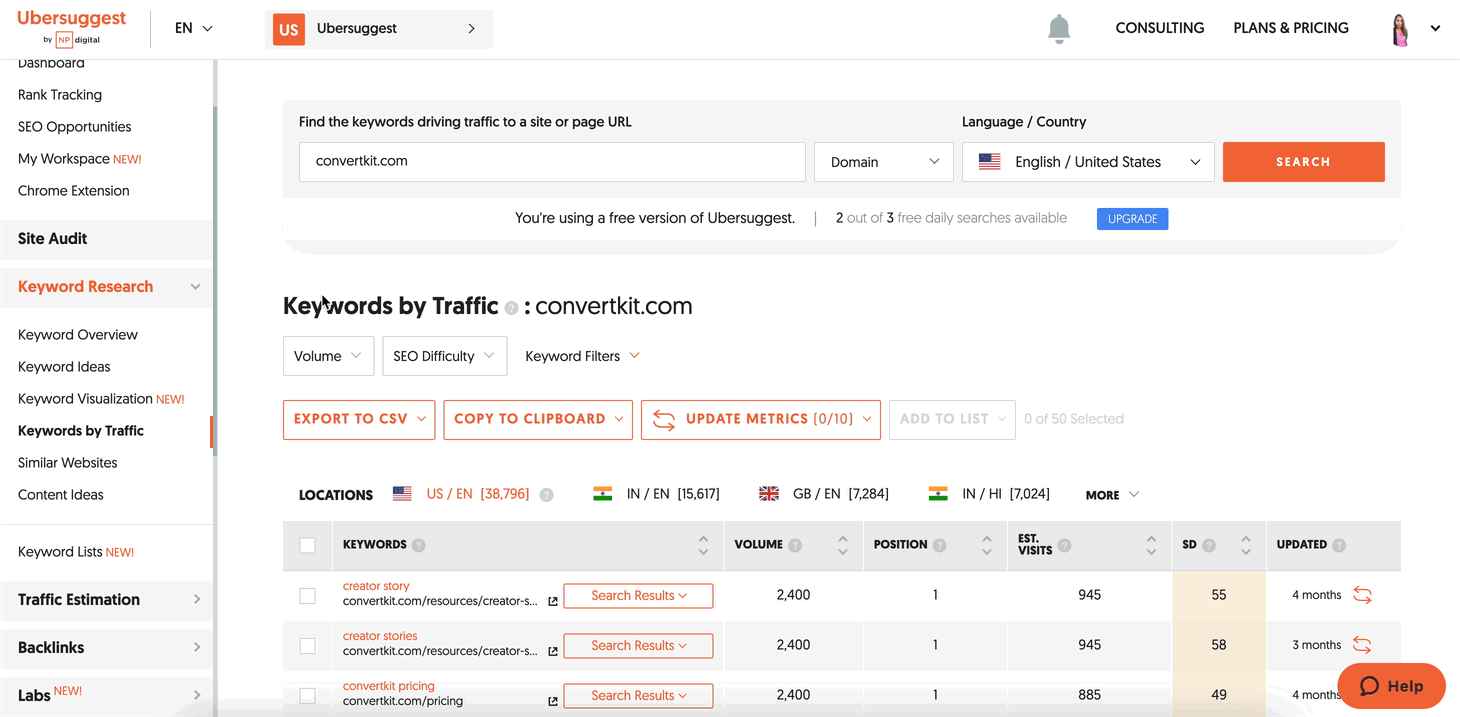
Task: Go to Keyword Ideas
Action: click(64, 367)
